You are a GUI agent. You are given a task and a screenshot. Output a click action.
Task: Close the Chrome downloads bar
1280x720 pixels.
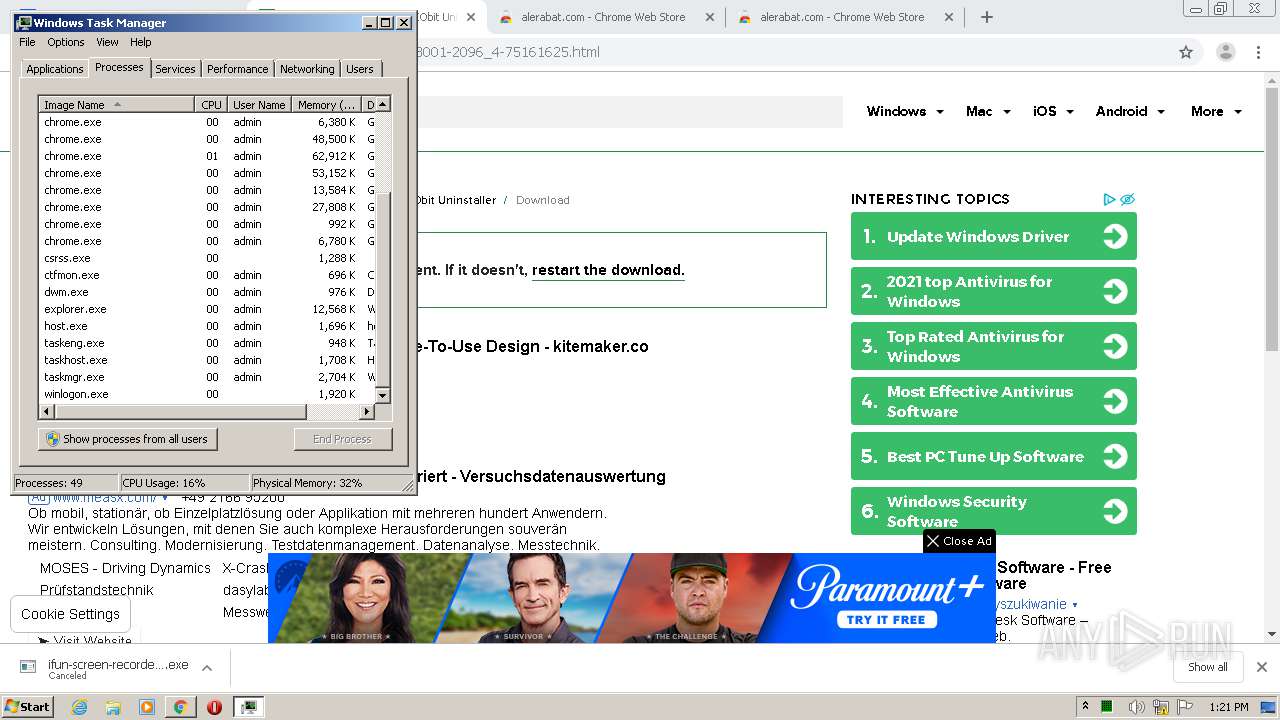click(x=1262, y=667)
